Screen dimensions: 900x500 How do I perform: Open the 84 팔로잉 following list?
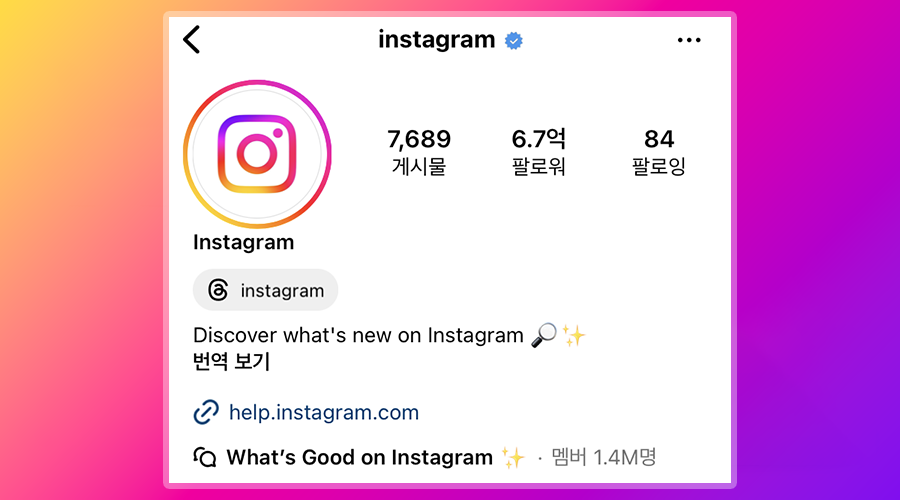click(x=658, y=152)
